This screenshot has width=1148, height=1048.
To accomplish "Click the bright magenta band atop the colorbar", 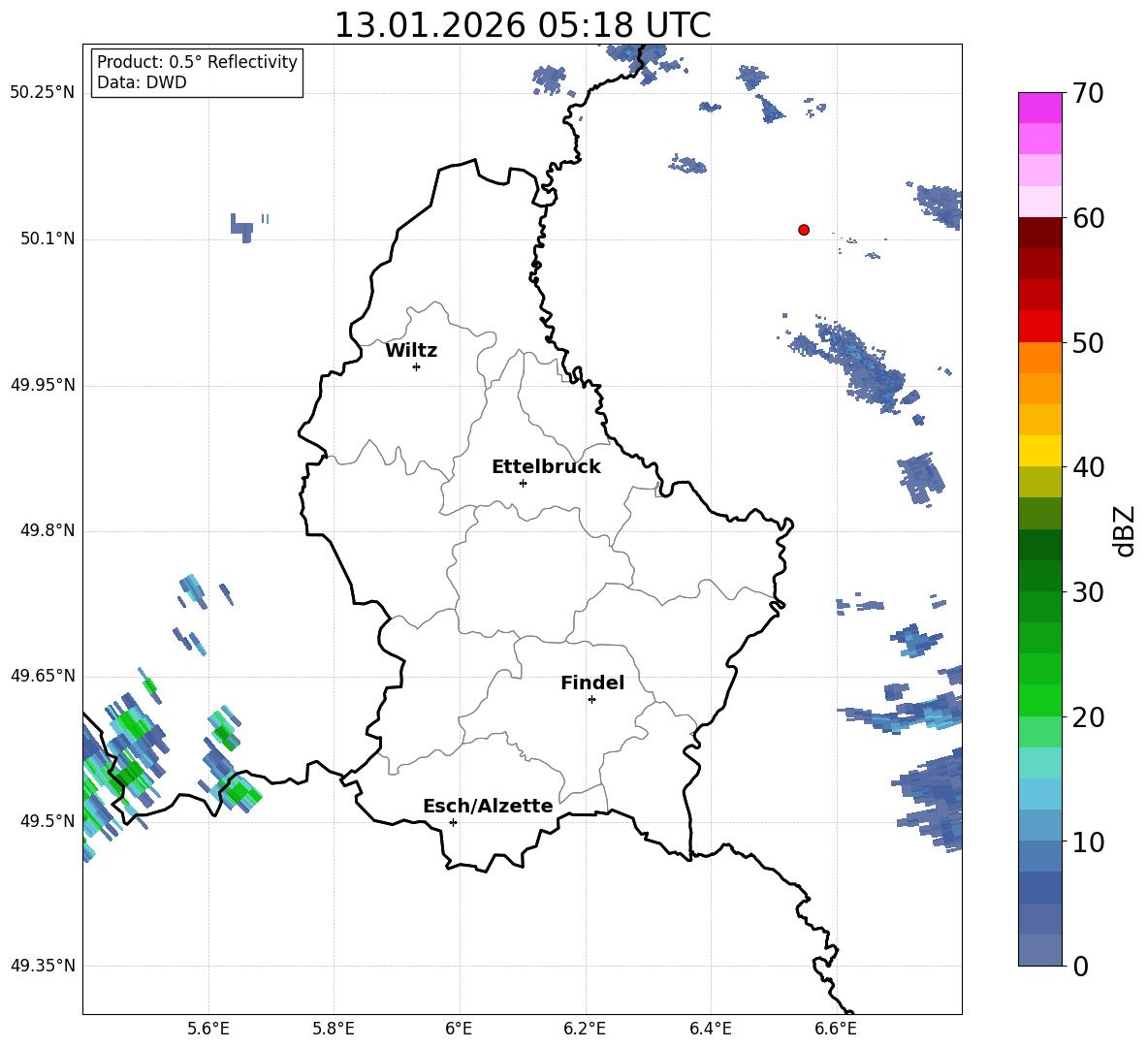I will (x=1039, y=108).
